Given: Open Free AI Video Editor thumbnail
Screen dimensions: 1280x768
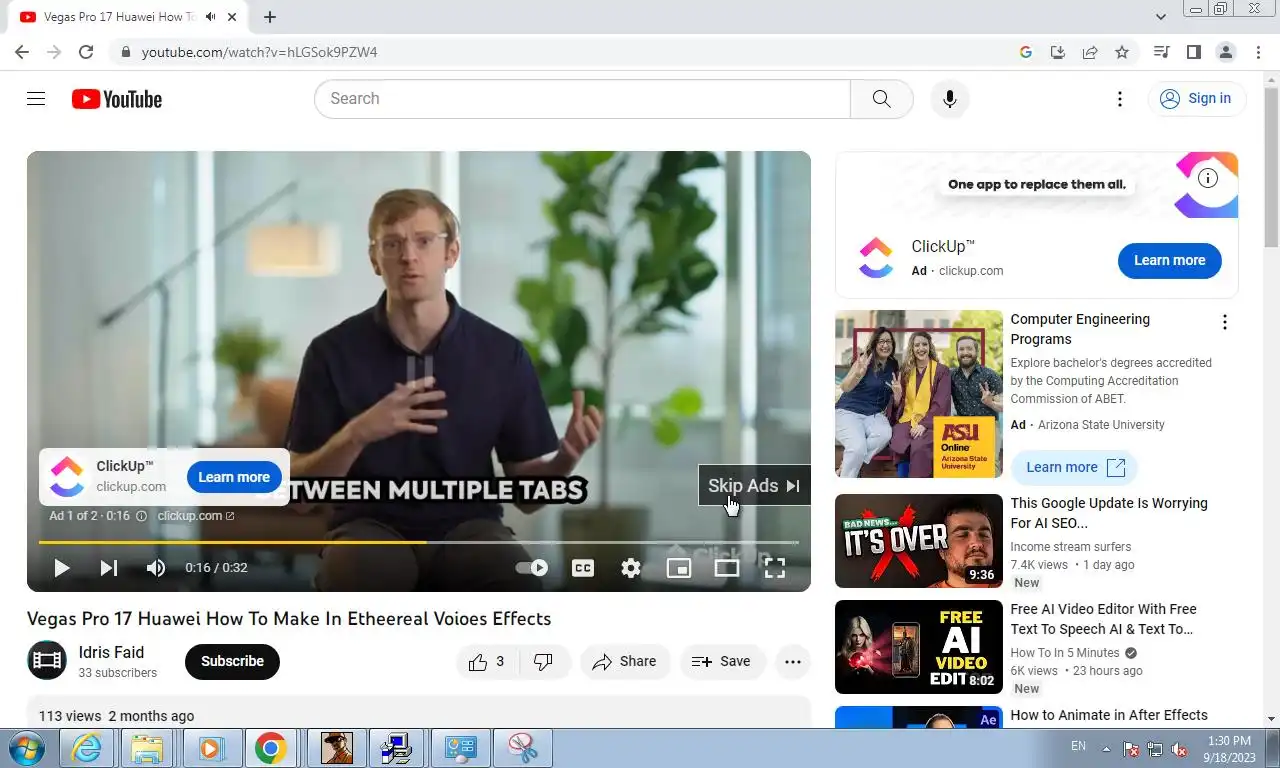Looking at the screenshot, I should 919,647.
